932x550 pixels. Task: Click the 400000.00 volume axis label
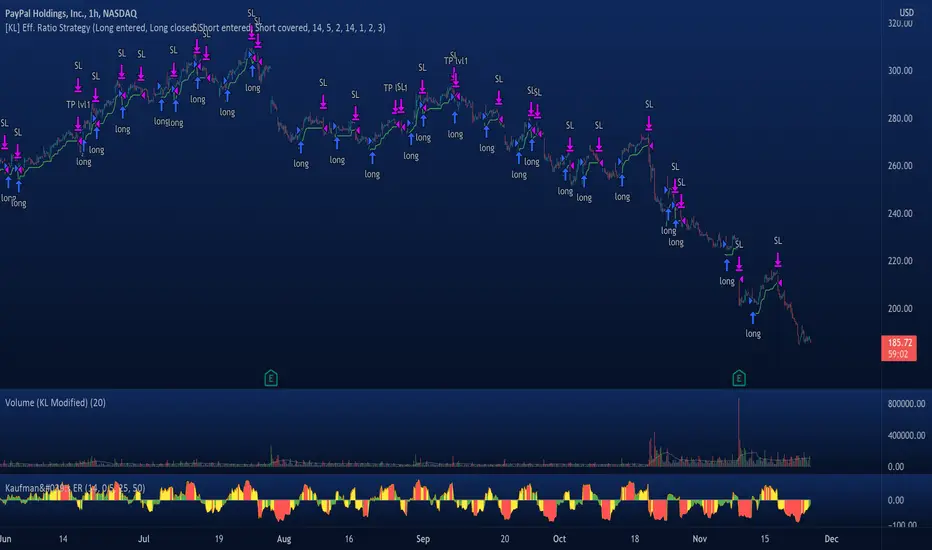(x=906, y=435)
